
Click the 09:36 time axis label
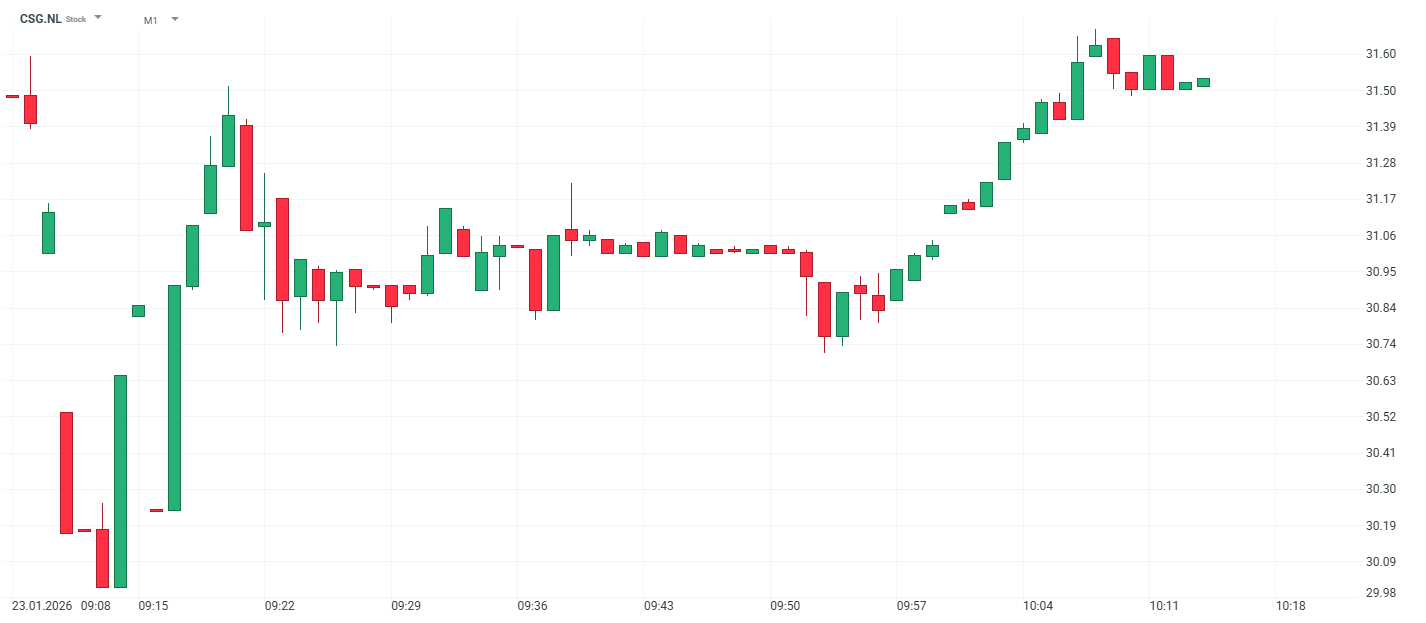(x=532, y=606)
